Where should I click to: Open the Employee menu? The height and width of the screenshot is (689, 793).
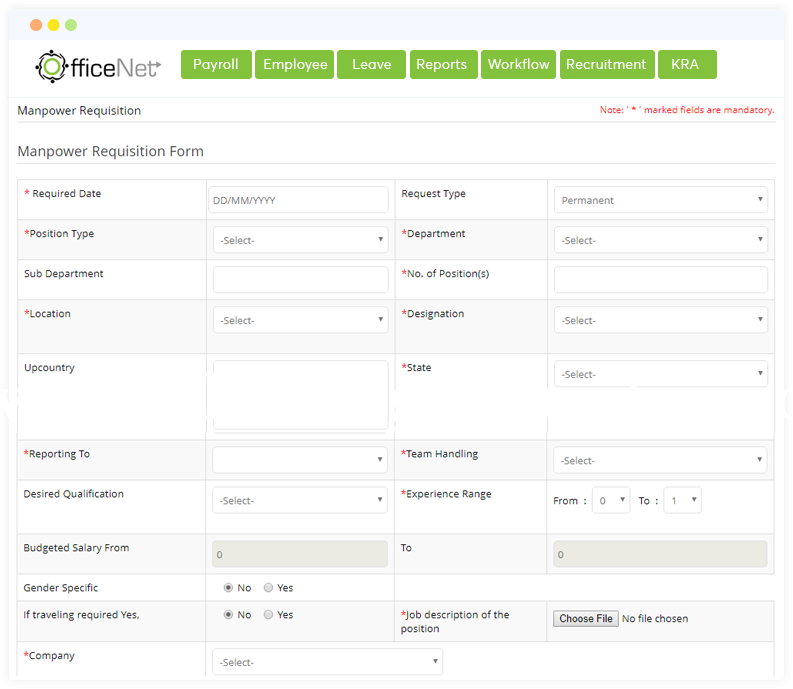295,64
